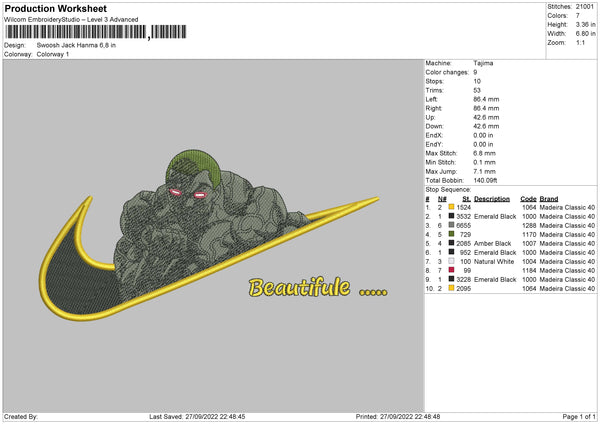Click the 'Code' column header

tap(528, 199)
